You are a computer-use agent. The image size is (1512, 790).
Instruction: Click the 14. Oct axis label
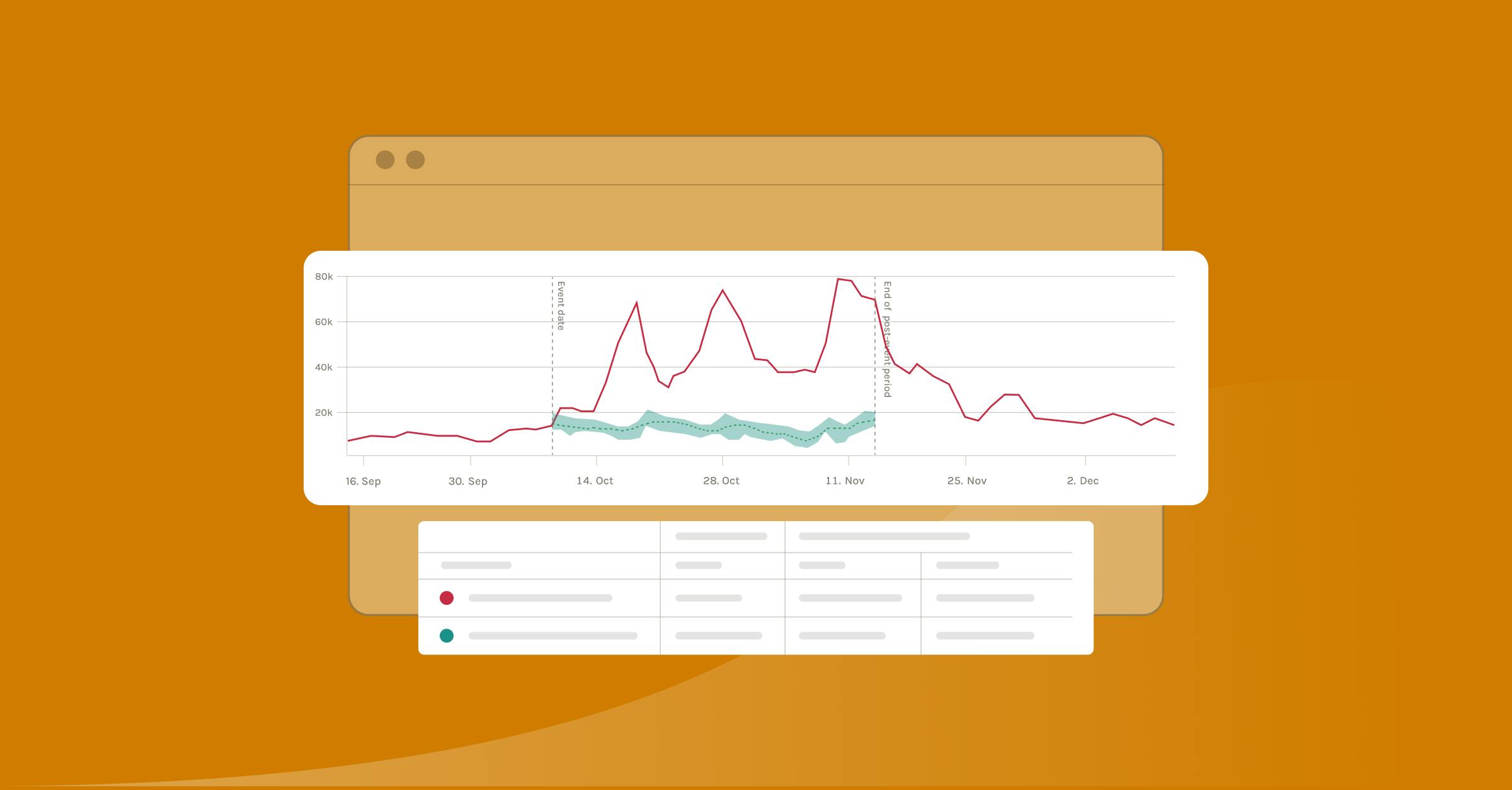[x=595, y=481]
